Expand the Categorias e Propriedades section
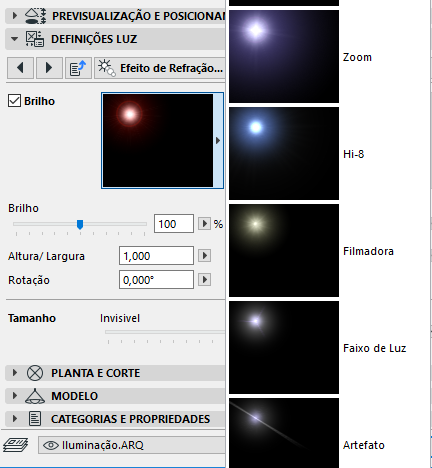 14,419
